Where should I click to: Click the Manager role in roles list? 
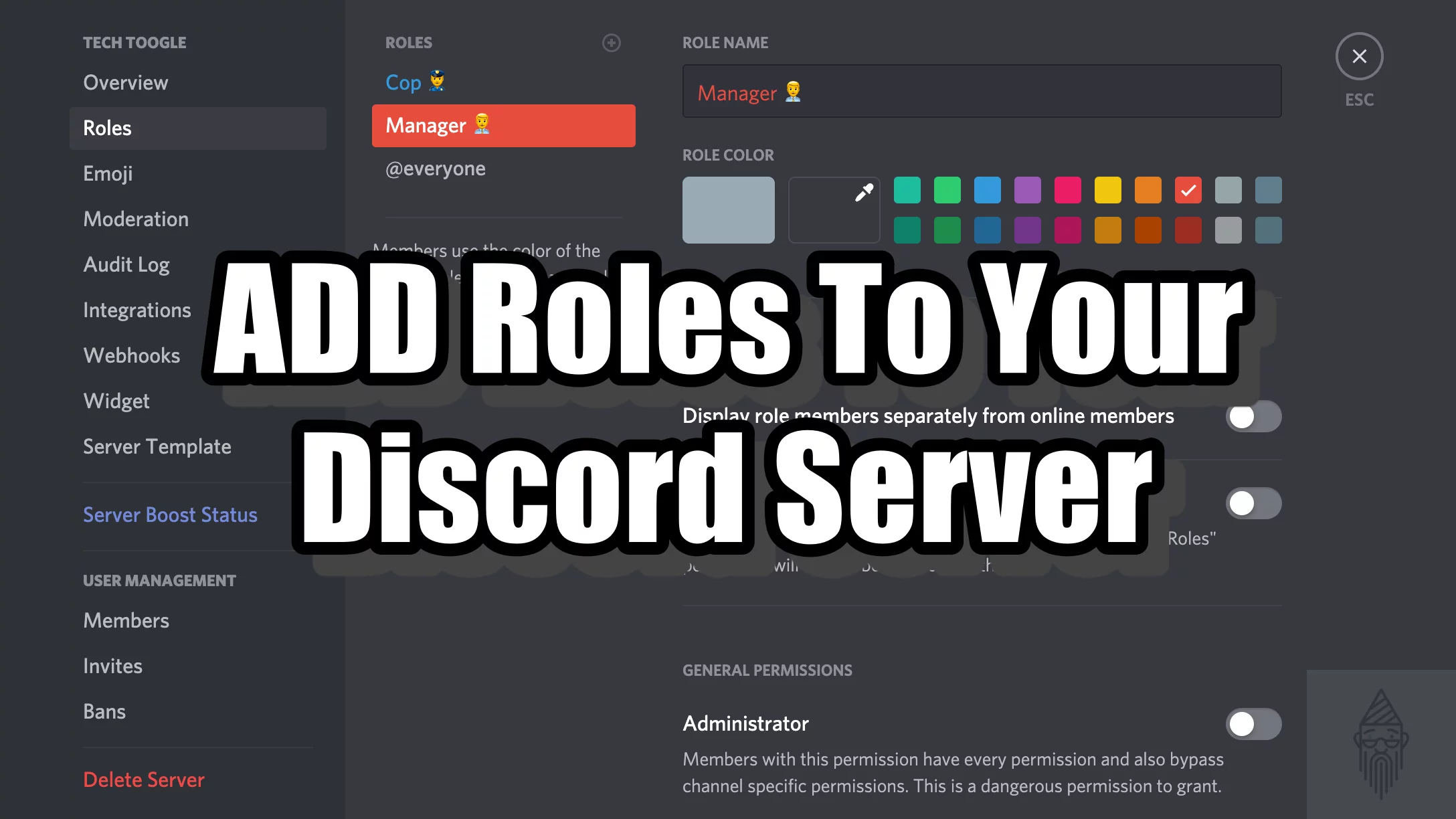pyautogui.click(x=503, y=125)
